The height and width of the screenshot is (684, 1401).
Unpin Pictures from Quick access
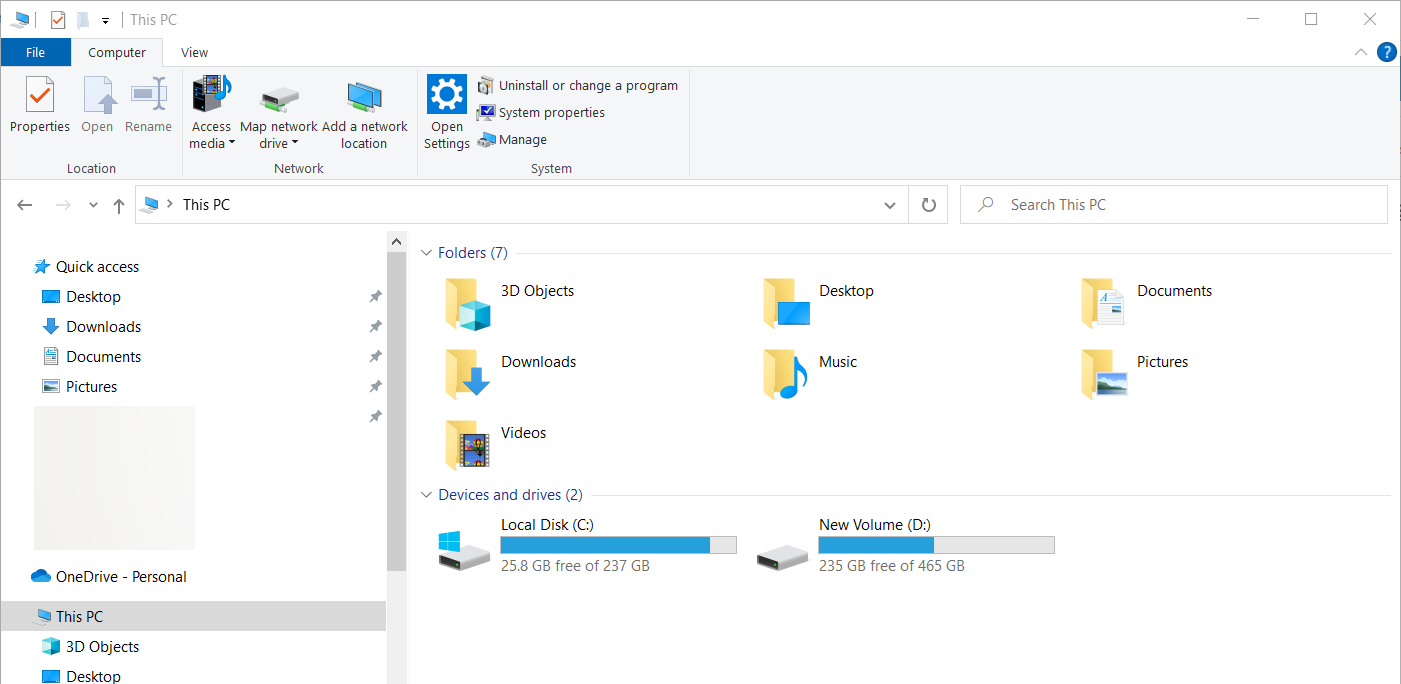[x=375, y=386]
